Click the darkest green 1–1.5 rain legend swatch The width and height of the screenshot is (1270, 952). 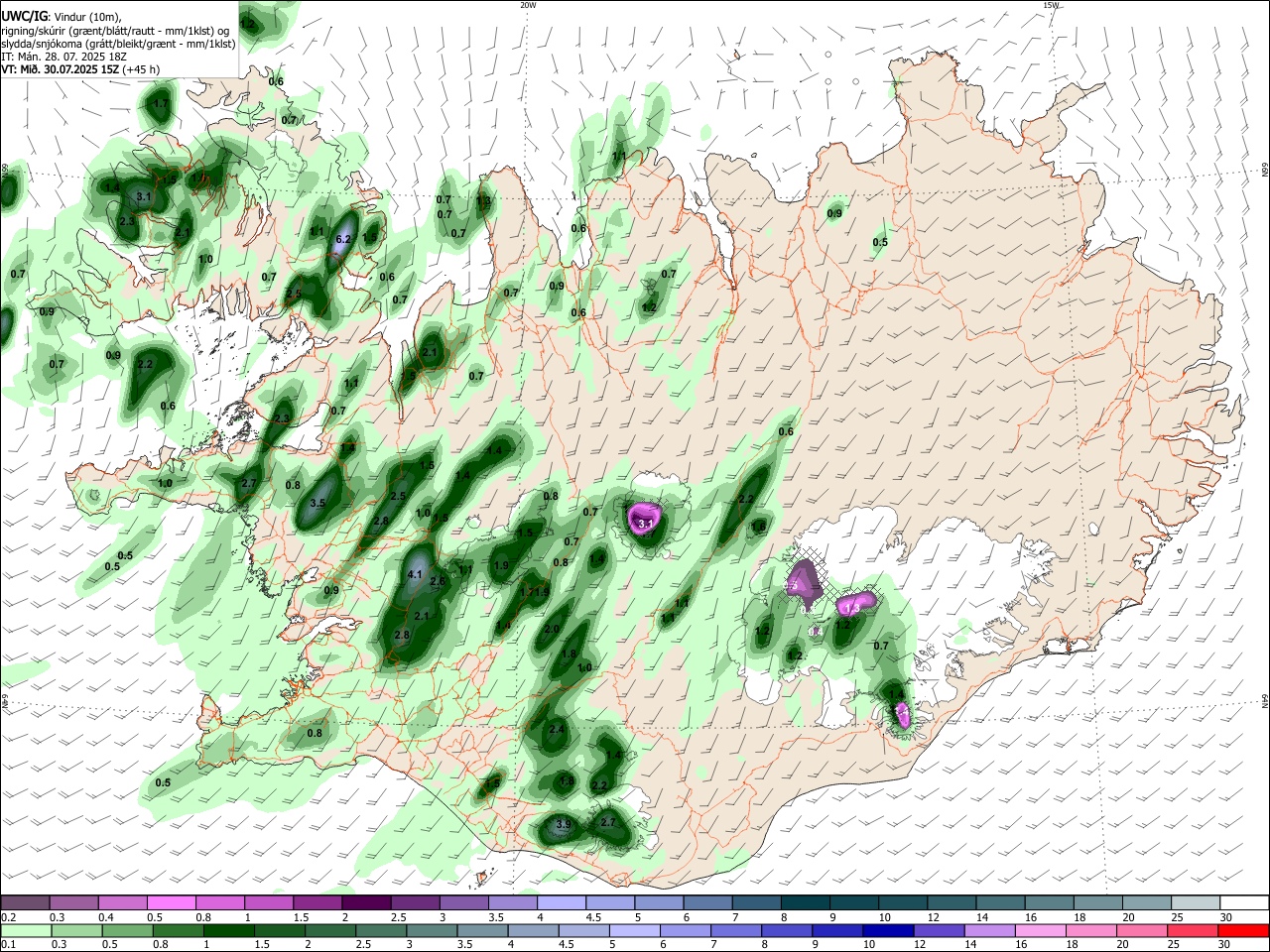[x=228, y=931]
